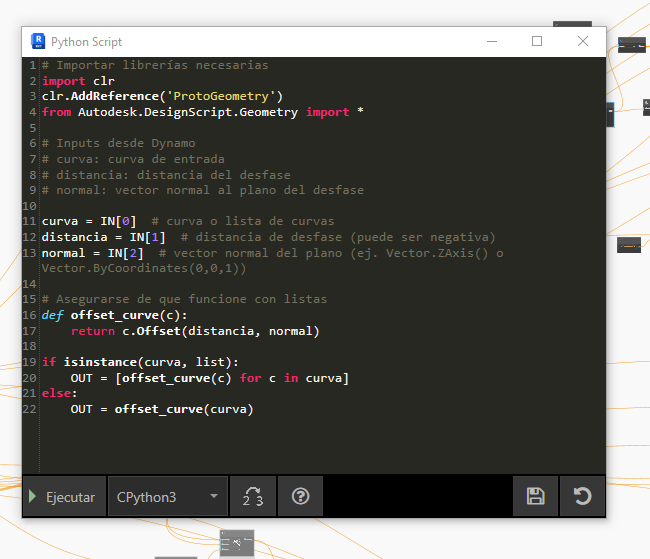Image resolution: width=650 pixels, height=559 pixels.
Task: Click the 'if isinstance(curva, list):' line
Action: [x=140, y=362]
